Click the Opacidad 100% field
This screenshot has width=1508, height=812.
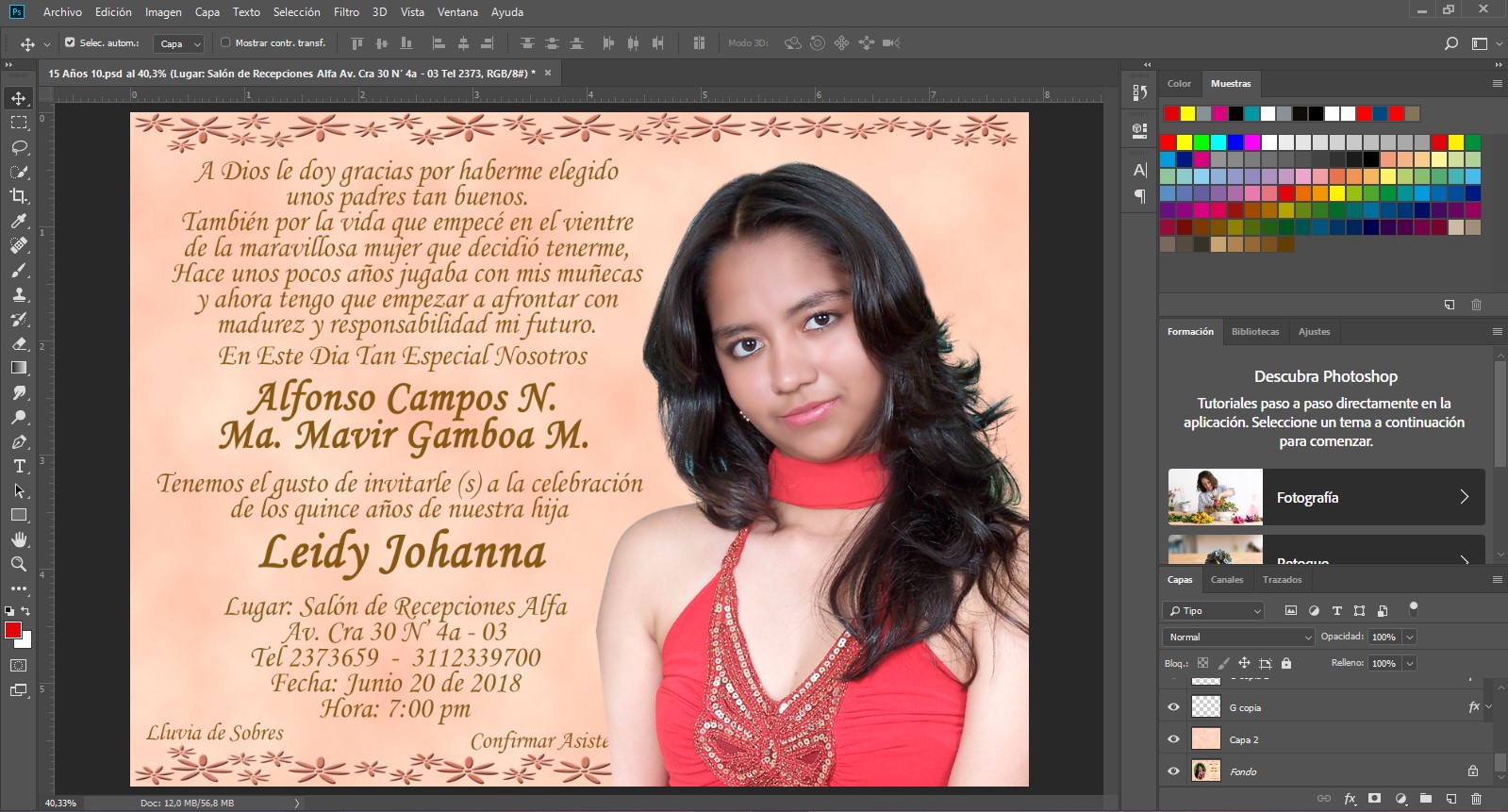1385,637
